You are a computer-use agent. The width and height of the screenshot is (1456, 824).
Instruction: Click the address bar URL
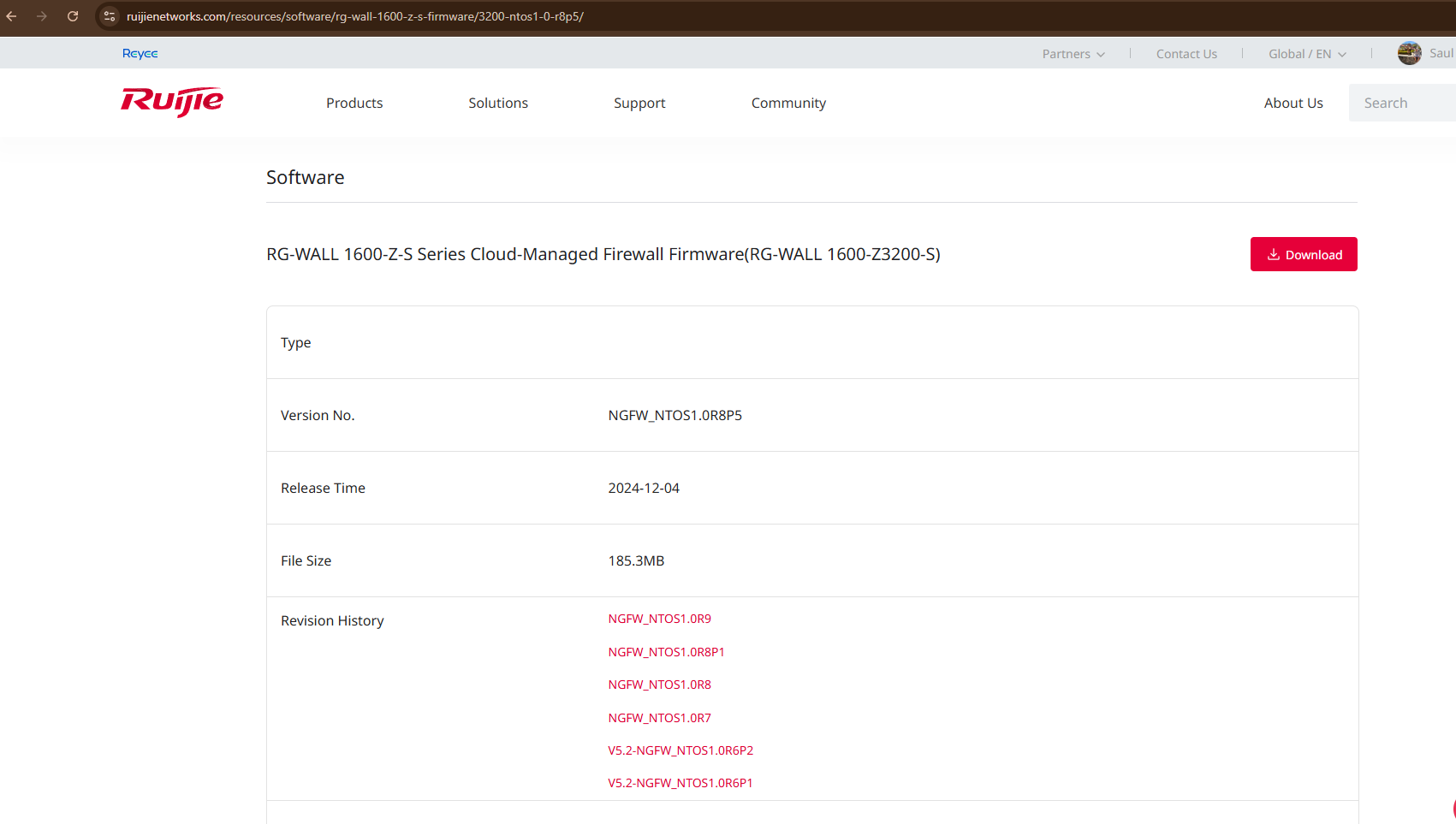pos(355,16)
